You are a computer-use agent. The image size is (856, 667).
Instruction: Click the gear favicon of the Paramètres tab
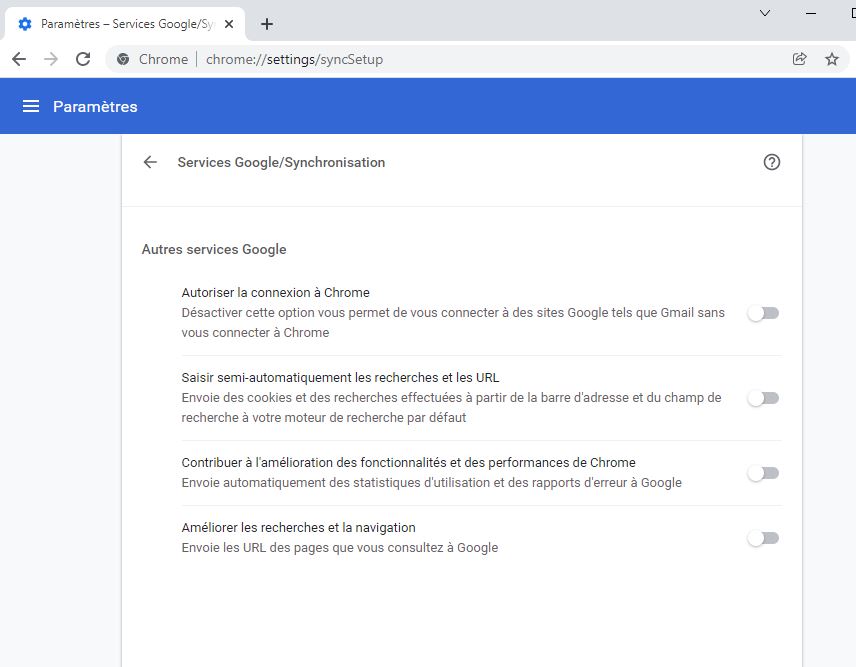[x=25, y=24]
